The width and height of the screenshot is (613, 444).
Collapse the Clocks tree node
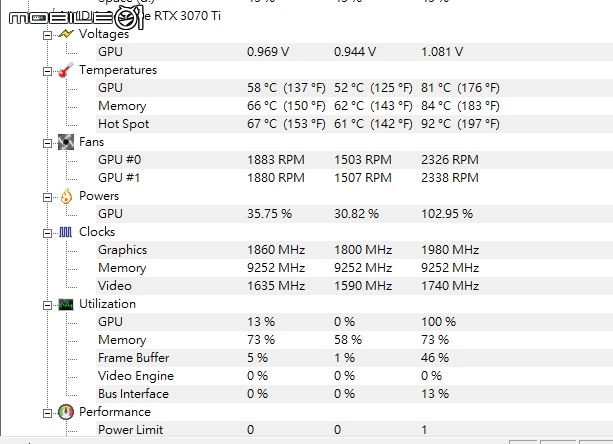tap(47, 233)
